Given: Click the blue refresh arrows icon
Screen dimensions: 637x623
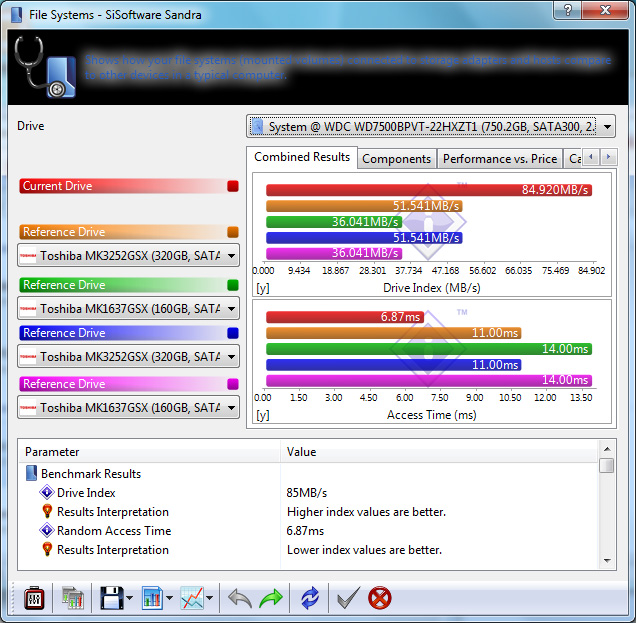Looking at the screenshot, I should coord(310,598).
